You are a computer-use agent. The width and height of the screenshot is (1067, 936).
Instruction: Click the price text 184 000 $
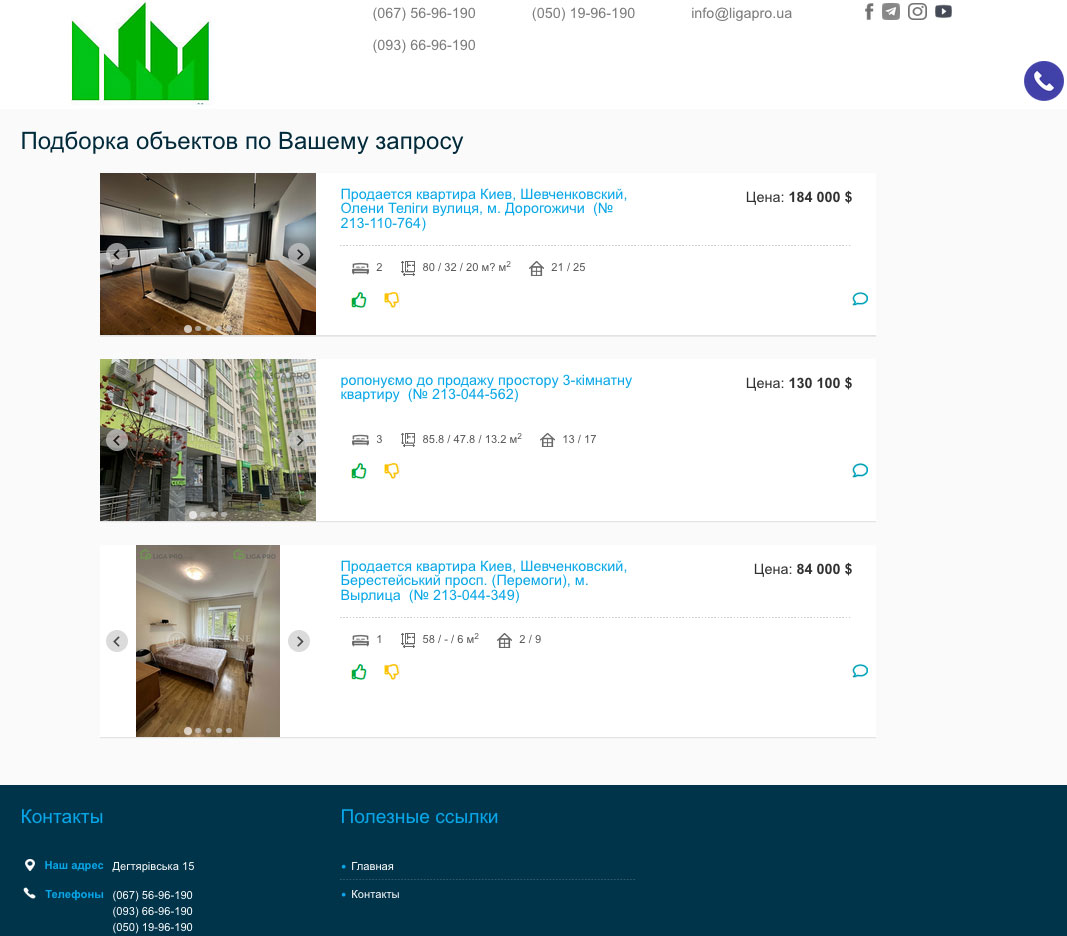click(x=820, y=197)
